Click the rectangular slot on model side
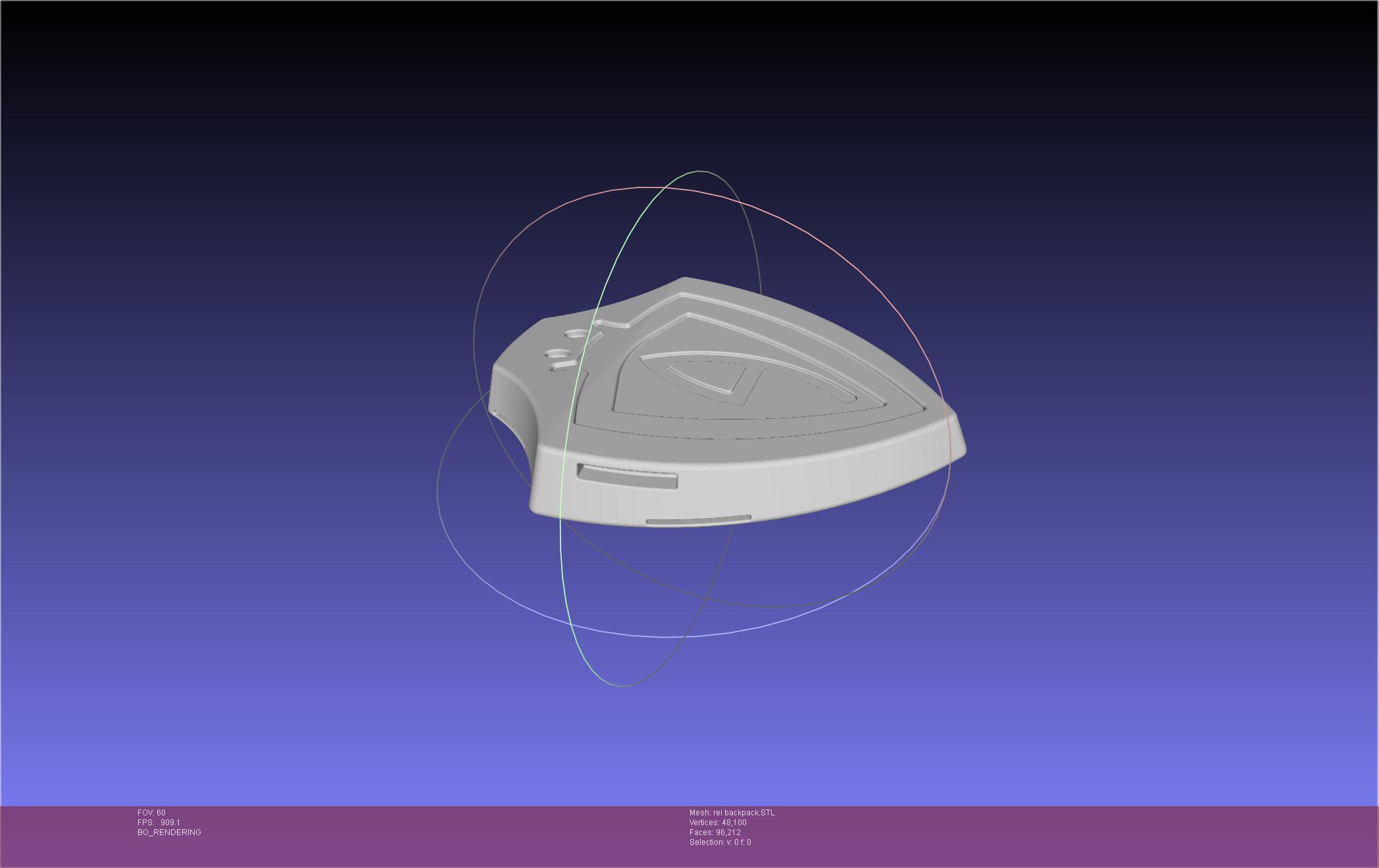Image resolution: width=1379 pixels, height=868 pixels. tap(627, 475)
